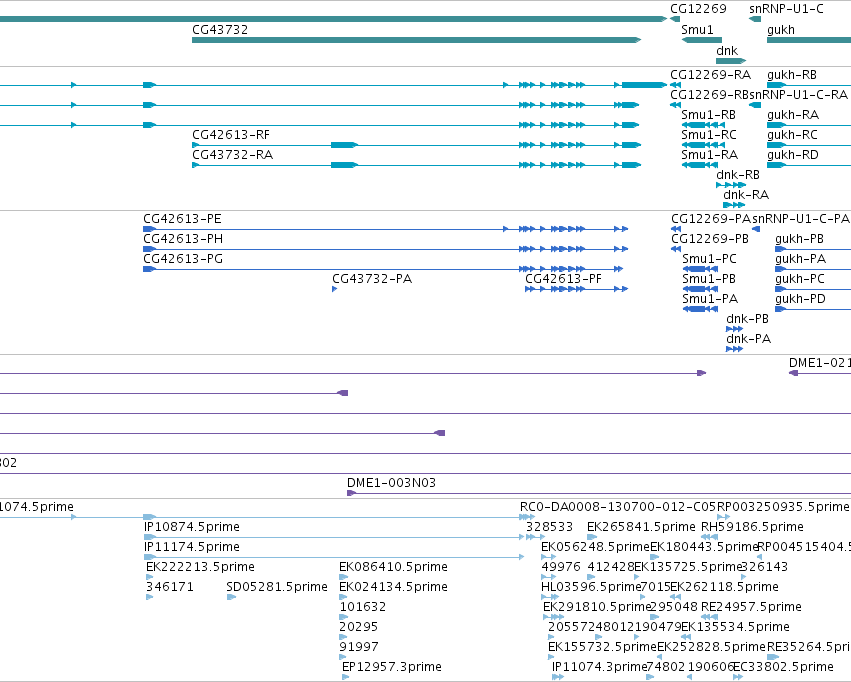Click the CG43732-PA protein arrow glyph
The width and height of the screenshot is (851, 682).
tap(335, 289)
